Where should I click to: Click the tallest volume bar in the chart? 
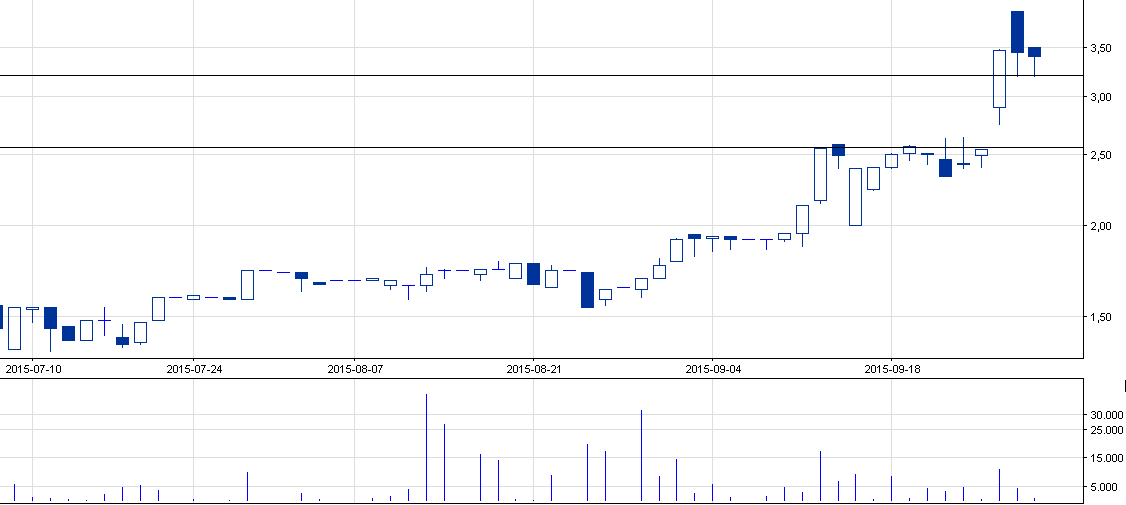pos(427,447)
